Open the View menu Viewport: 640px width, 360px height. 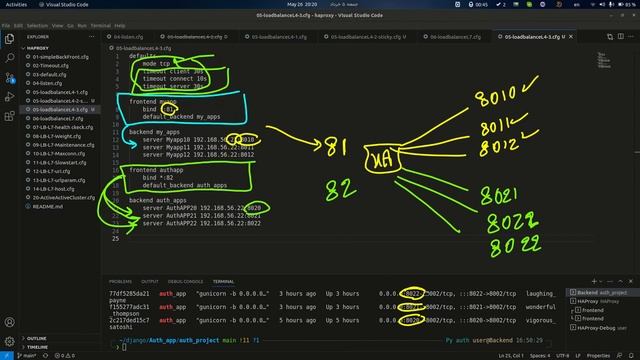pos(57,25)
